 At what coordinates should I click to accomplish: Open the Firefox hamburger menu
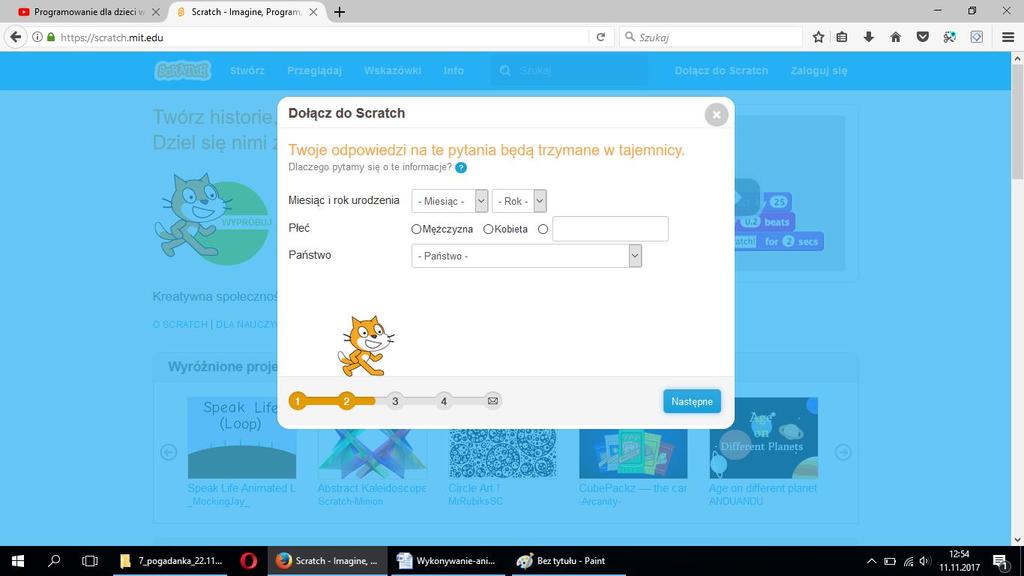[x=1008, y=37]
